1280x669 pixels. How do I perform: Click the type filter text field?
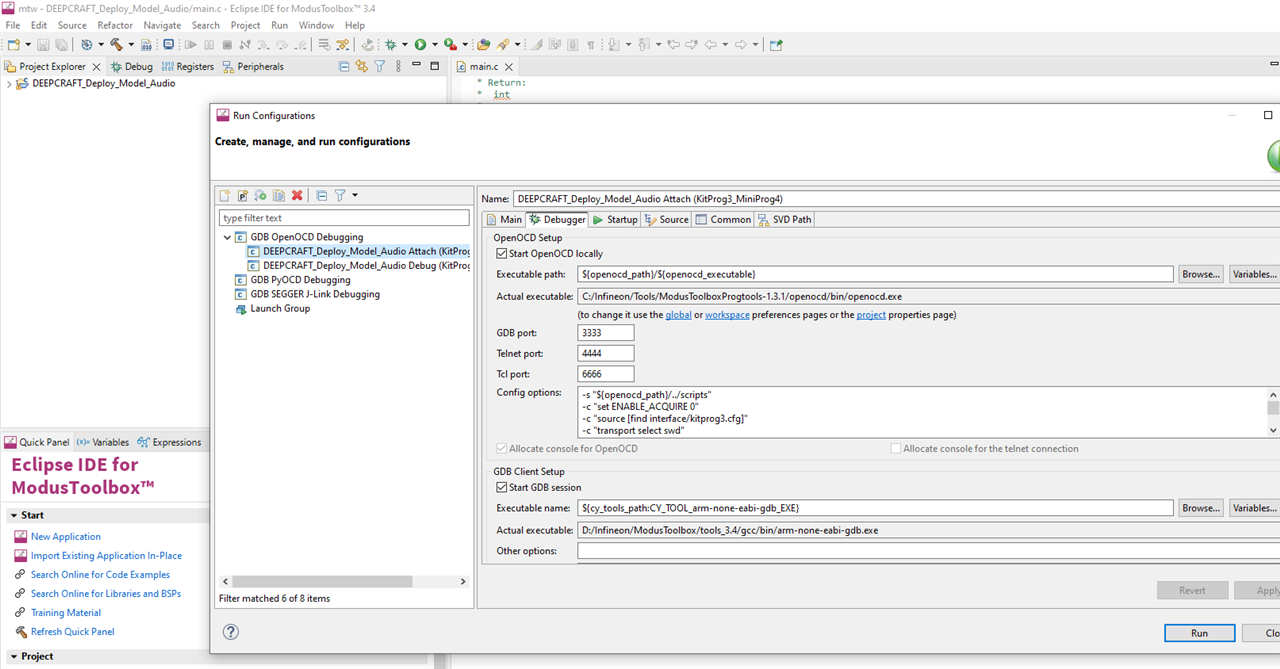344,218
